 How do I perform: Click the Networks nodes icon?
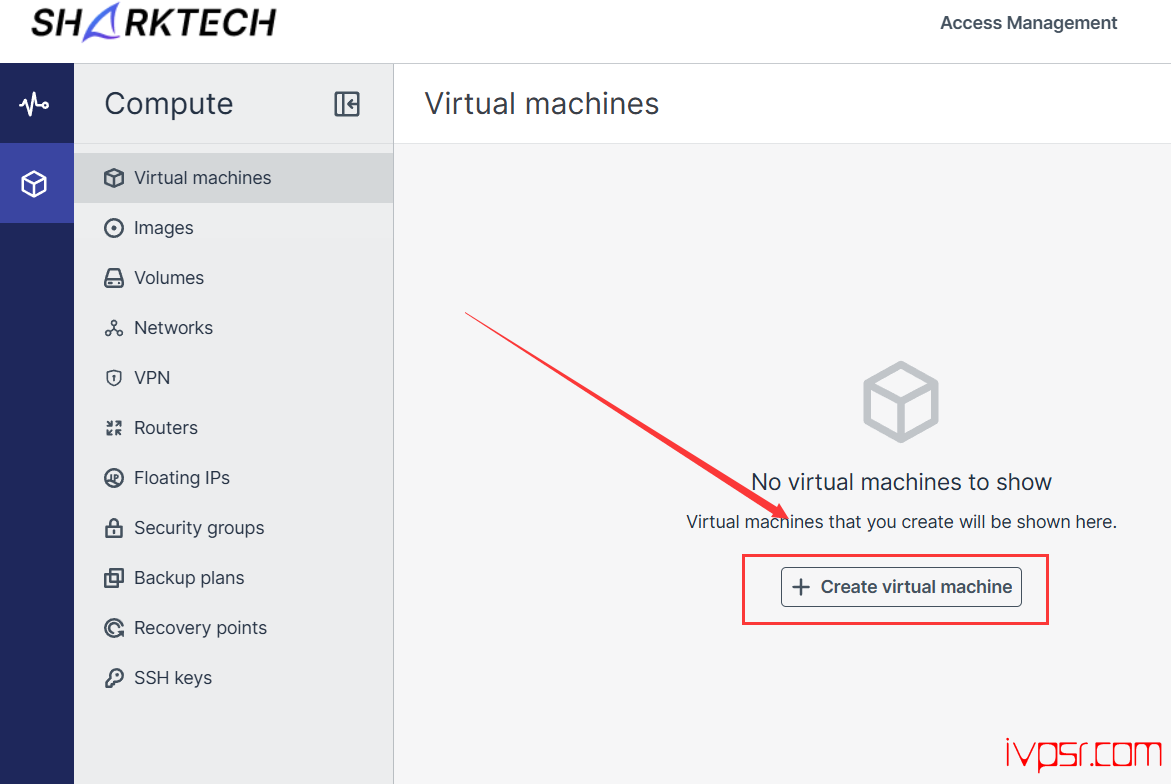click(x=114, y=328)
